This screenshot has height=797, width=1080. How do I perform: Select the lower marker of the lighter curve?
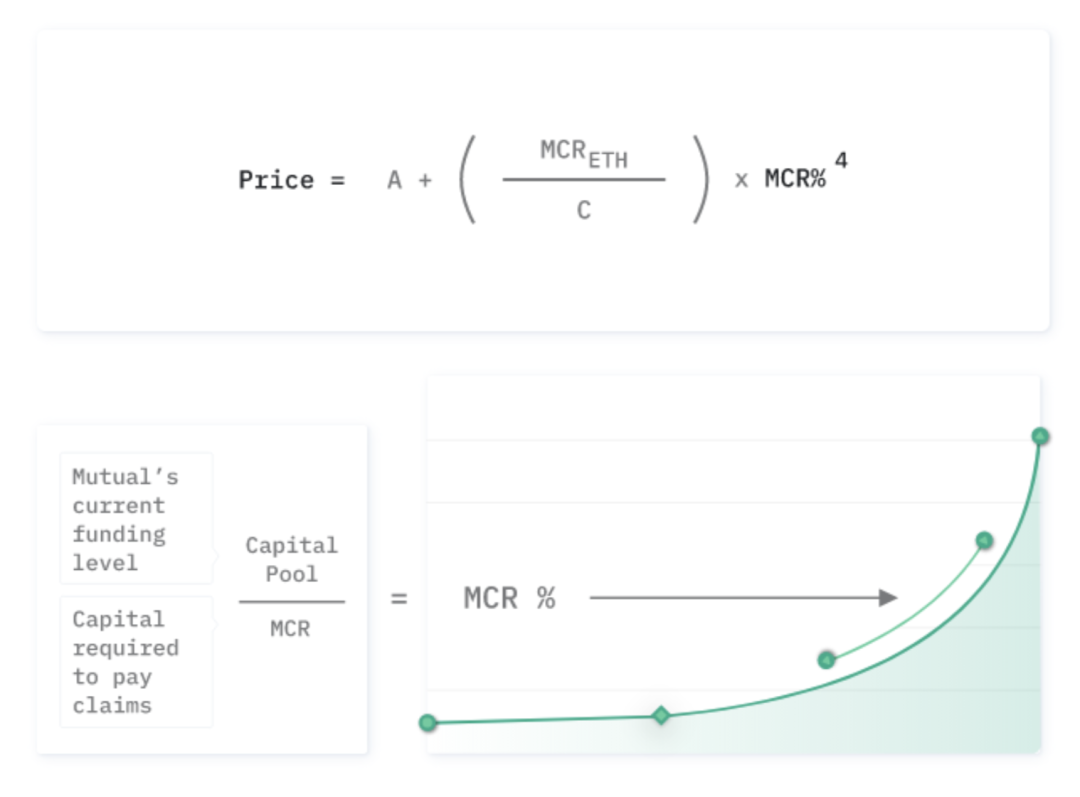826,660
